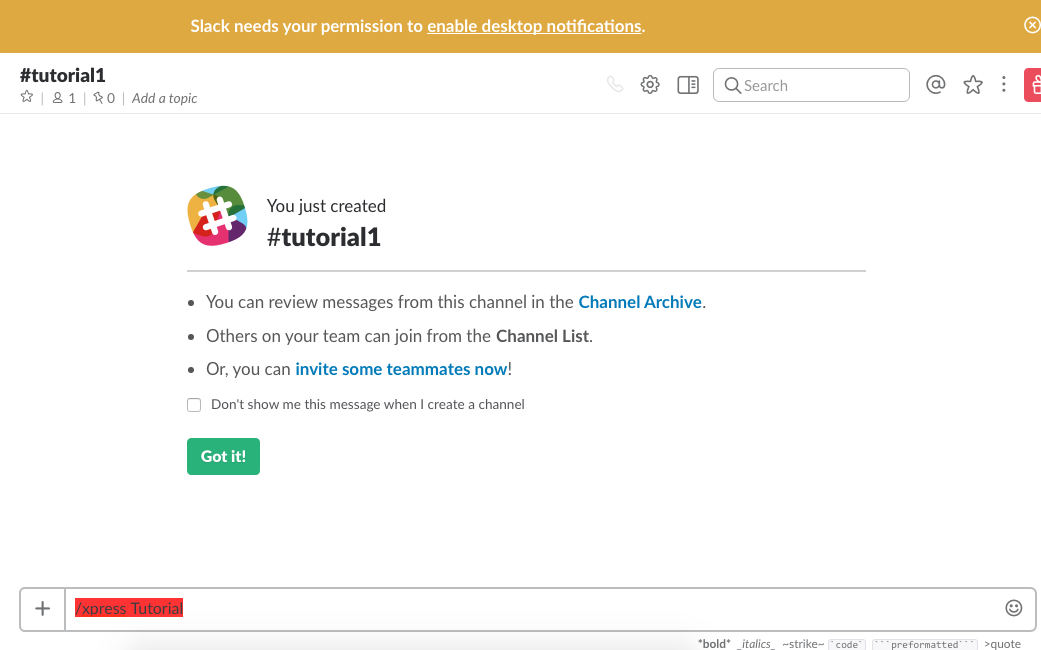This screenshot has height=650, width=1041.
Task: Click the search magnifier icon
Action: 732,86
